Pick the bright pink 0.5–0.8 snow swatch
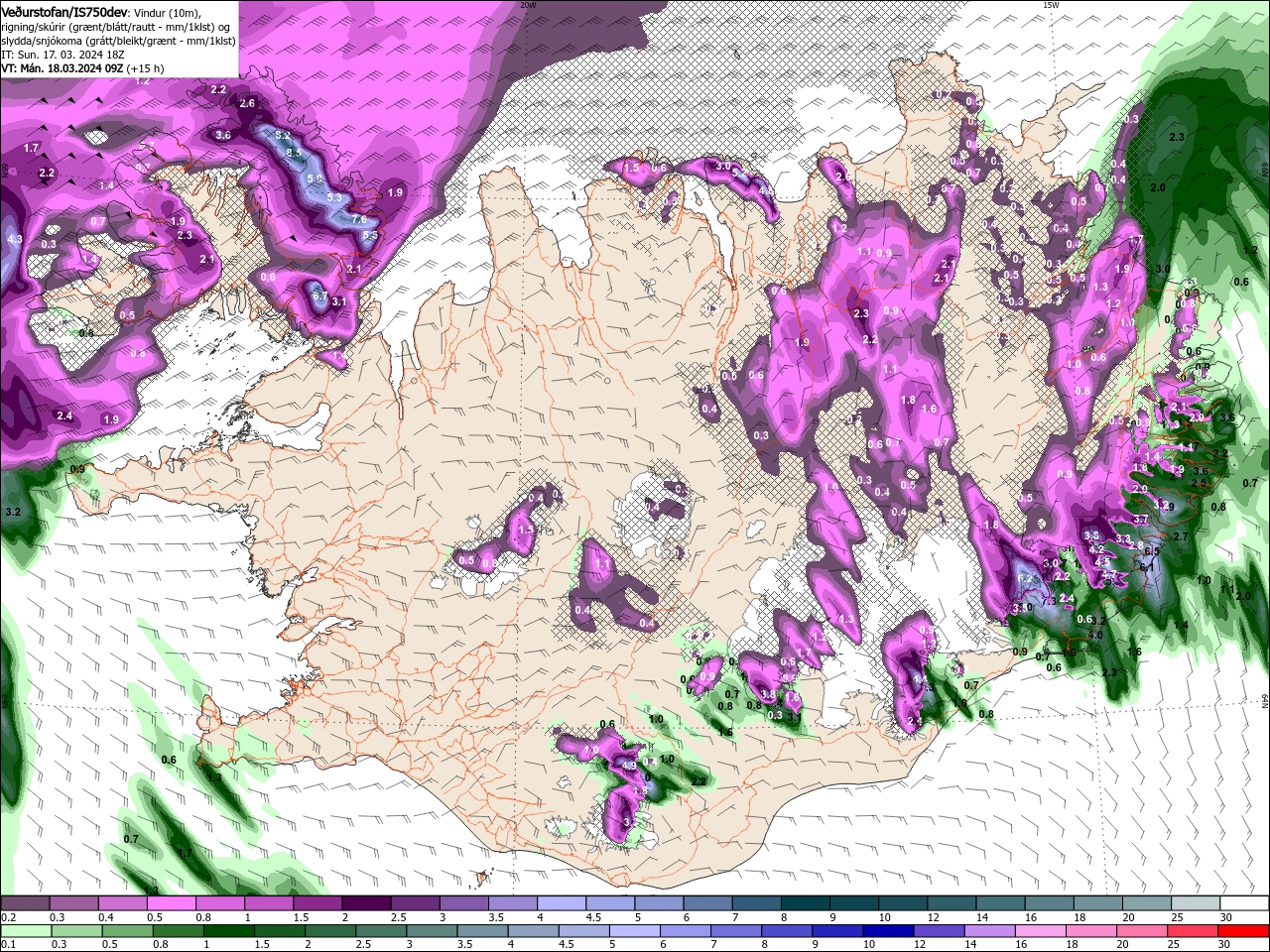Viewport: 1270px width, 952px height. pyautogui.click(x=171, y=903)
